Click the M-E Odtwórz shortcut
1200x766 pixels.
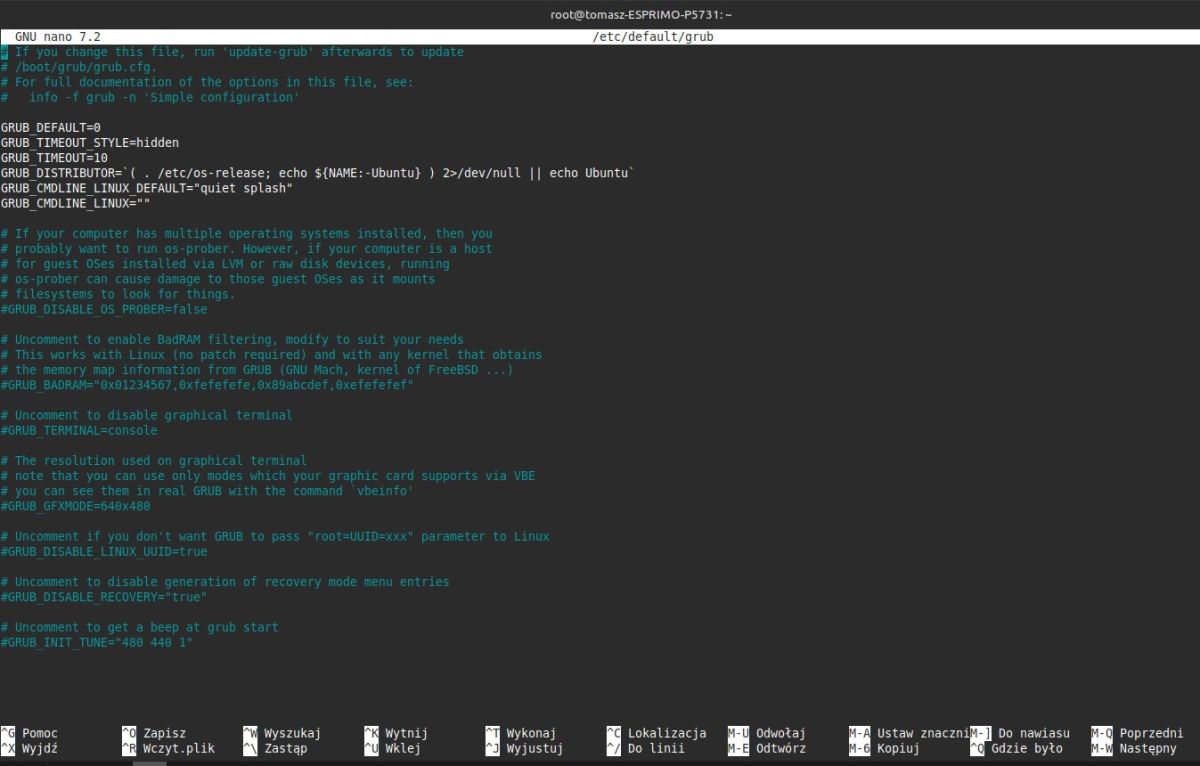[767, 748]
